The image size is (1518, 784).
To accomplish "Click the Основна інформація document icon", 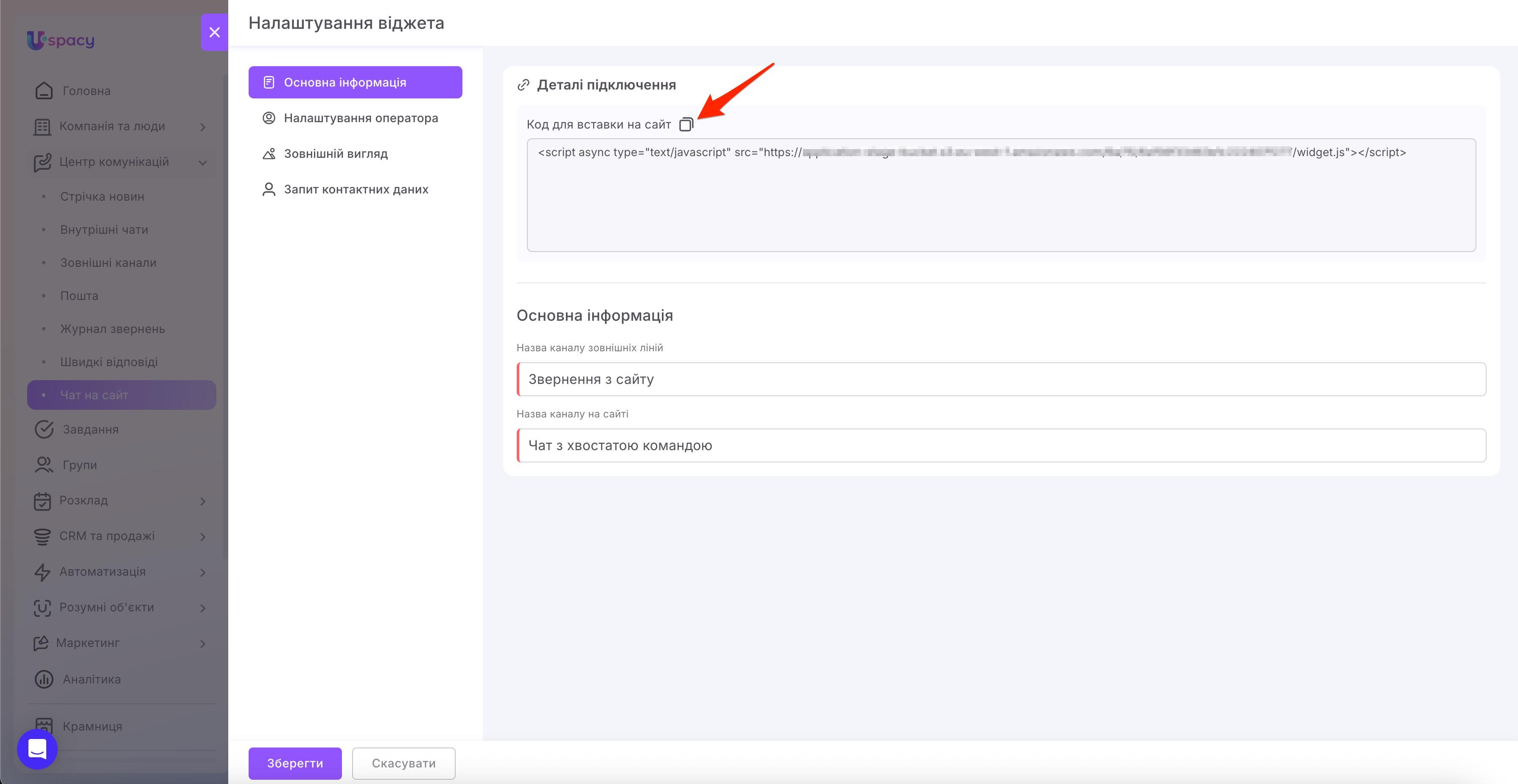I will click(x=269, y=83).
